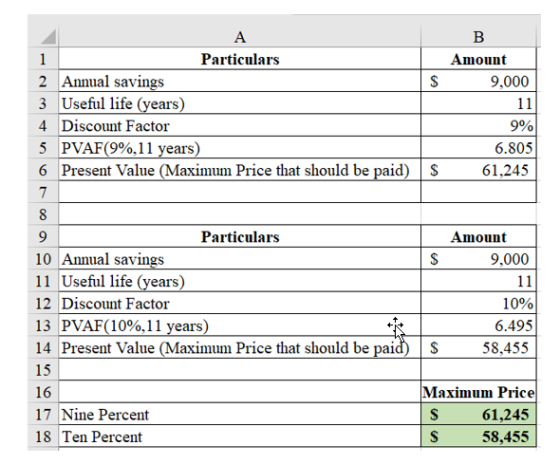Select column A header
This screenshot has width=560, height=464.
coord(240,37)
